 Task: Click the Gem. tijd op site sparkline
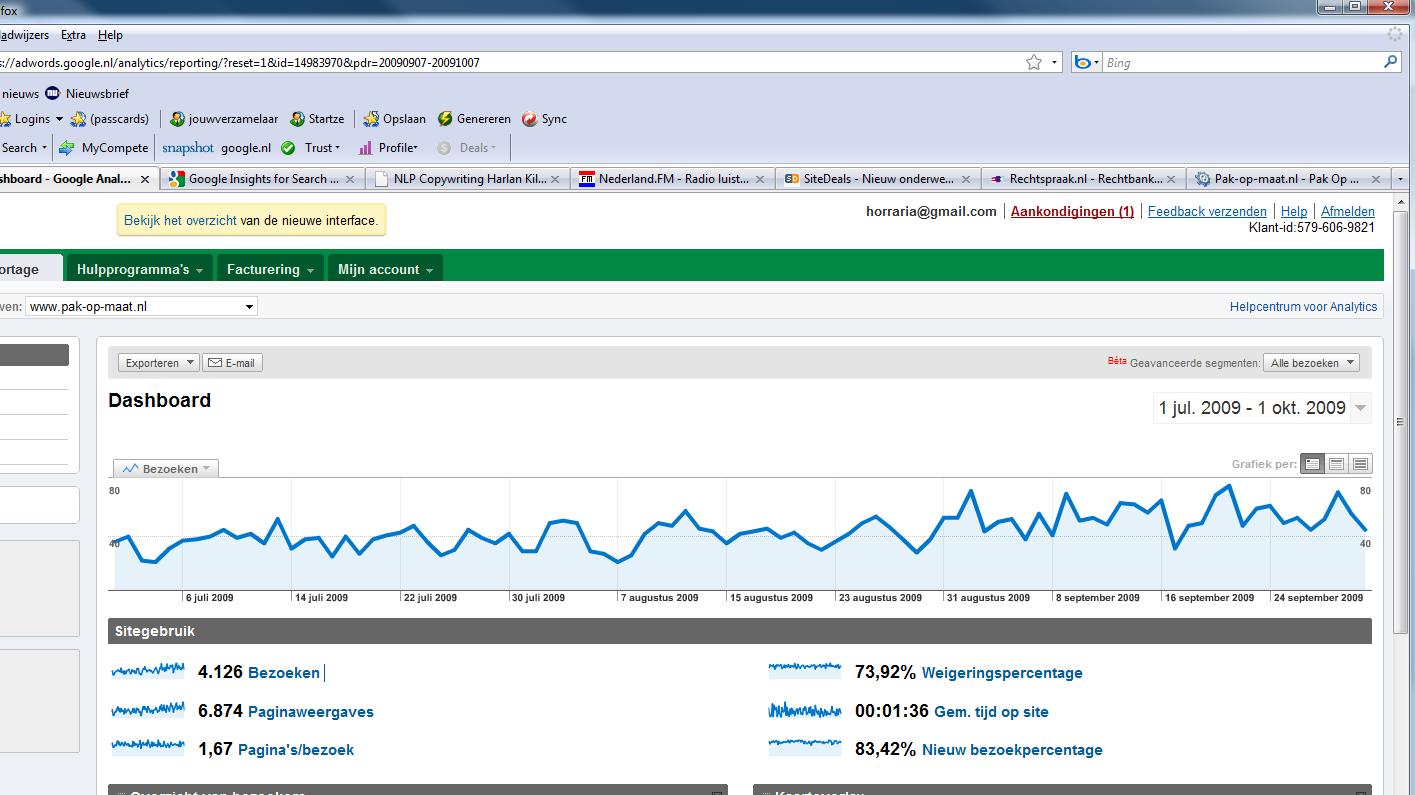click(x=805, y=710)
